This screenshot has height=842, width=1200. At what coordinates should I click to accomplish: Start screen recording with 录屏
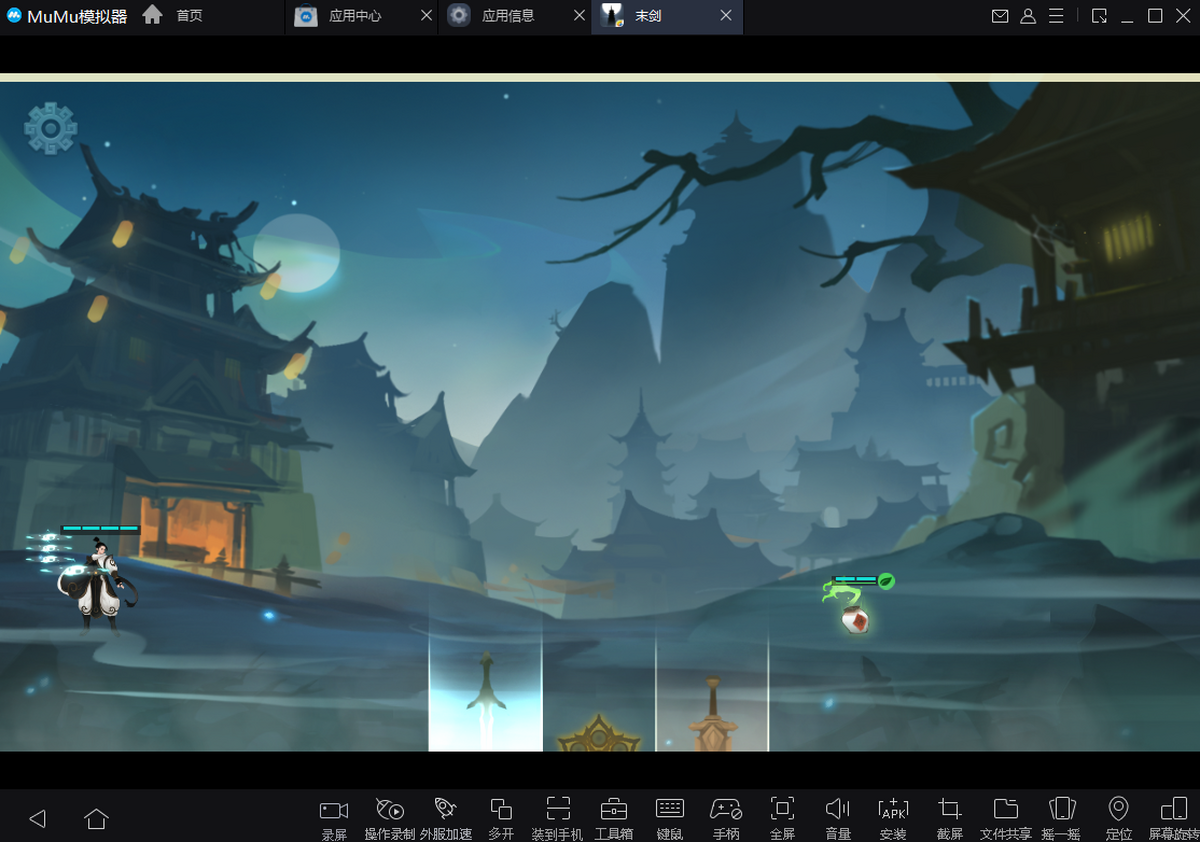point(334,819)
